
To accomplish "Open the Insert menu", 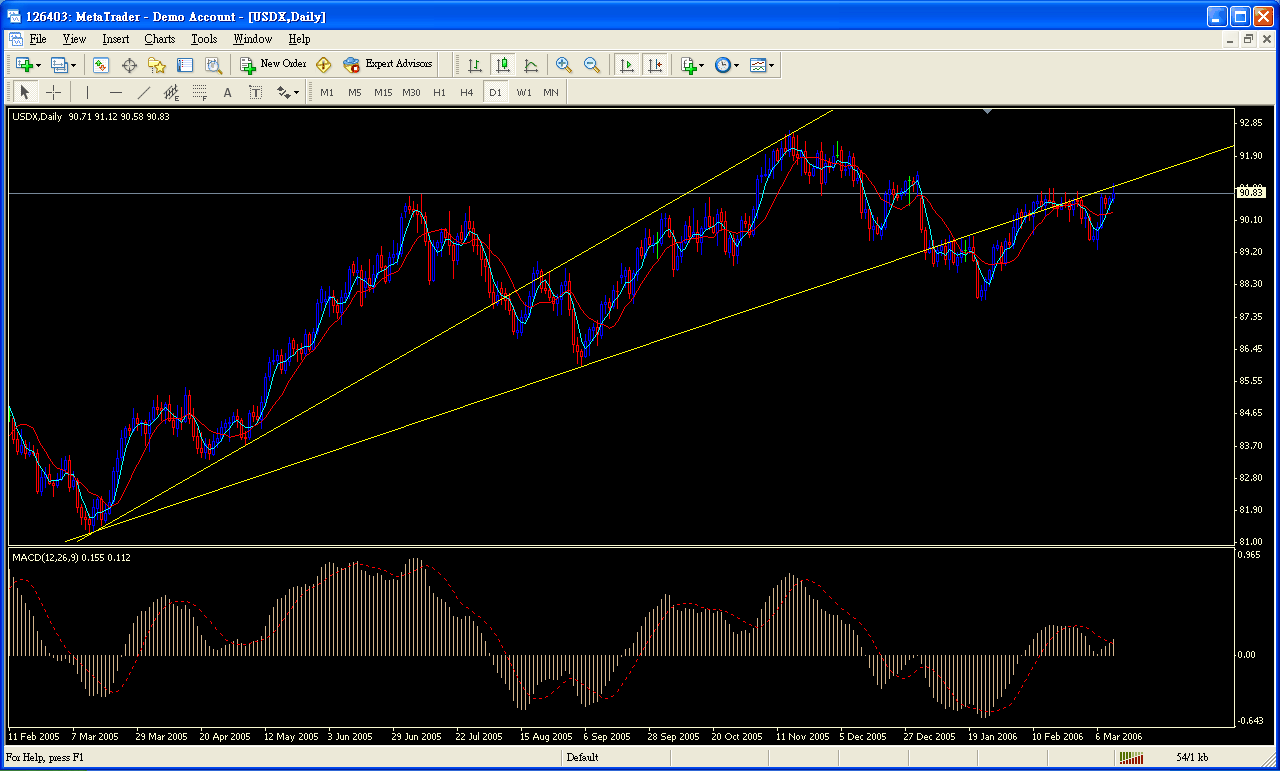I will [116, 39].
